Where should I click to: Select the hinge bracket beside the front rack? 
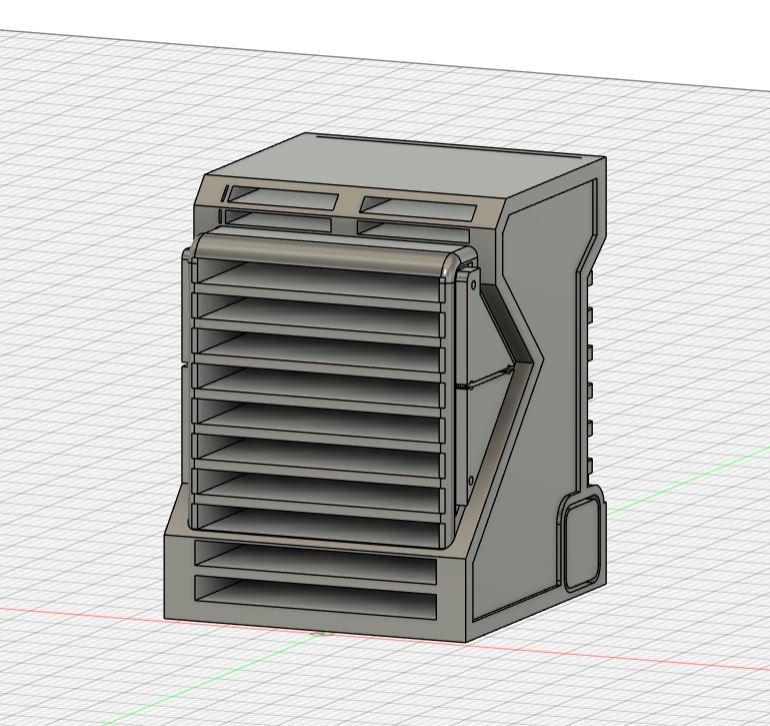[467, 388]
